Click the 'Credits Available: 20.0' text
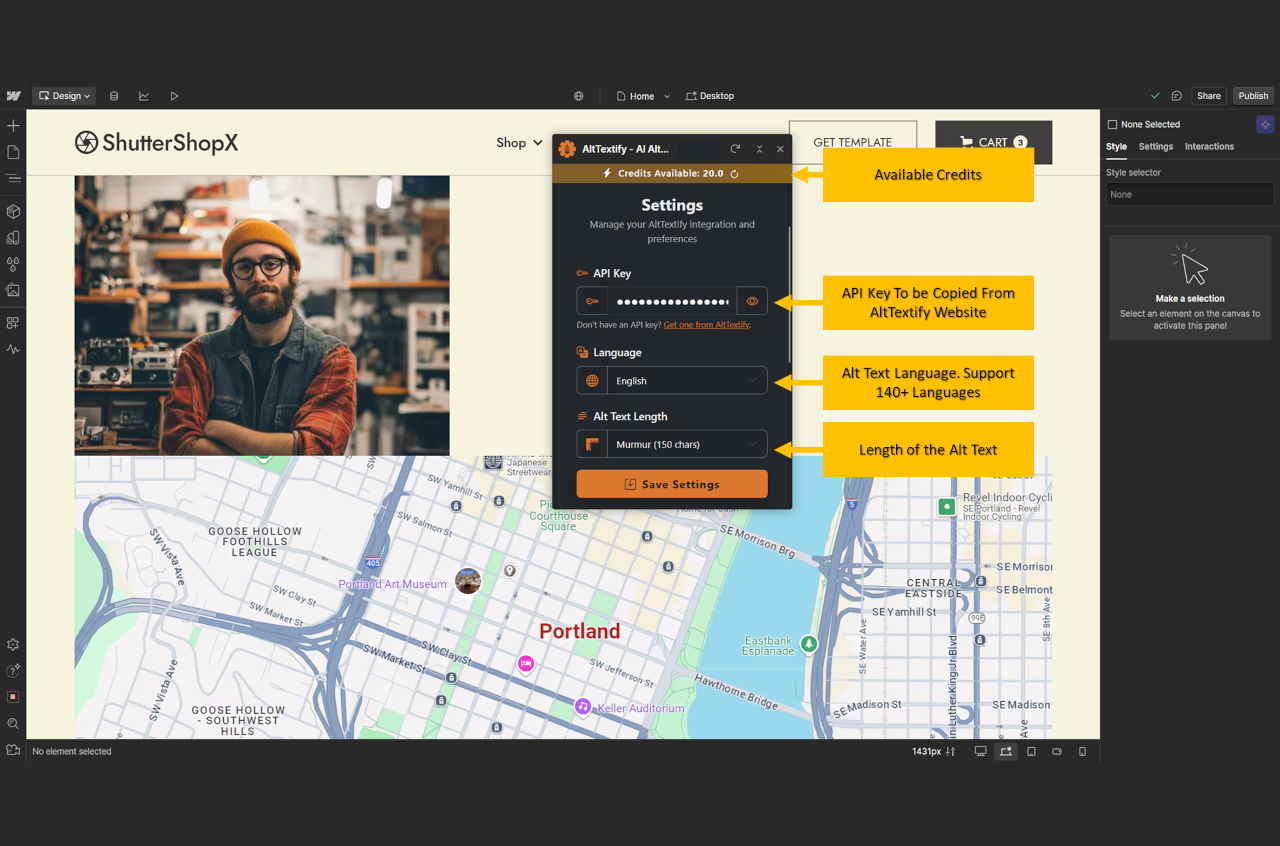 click(670, 174)
